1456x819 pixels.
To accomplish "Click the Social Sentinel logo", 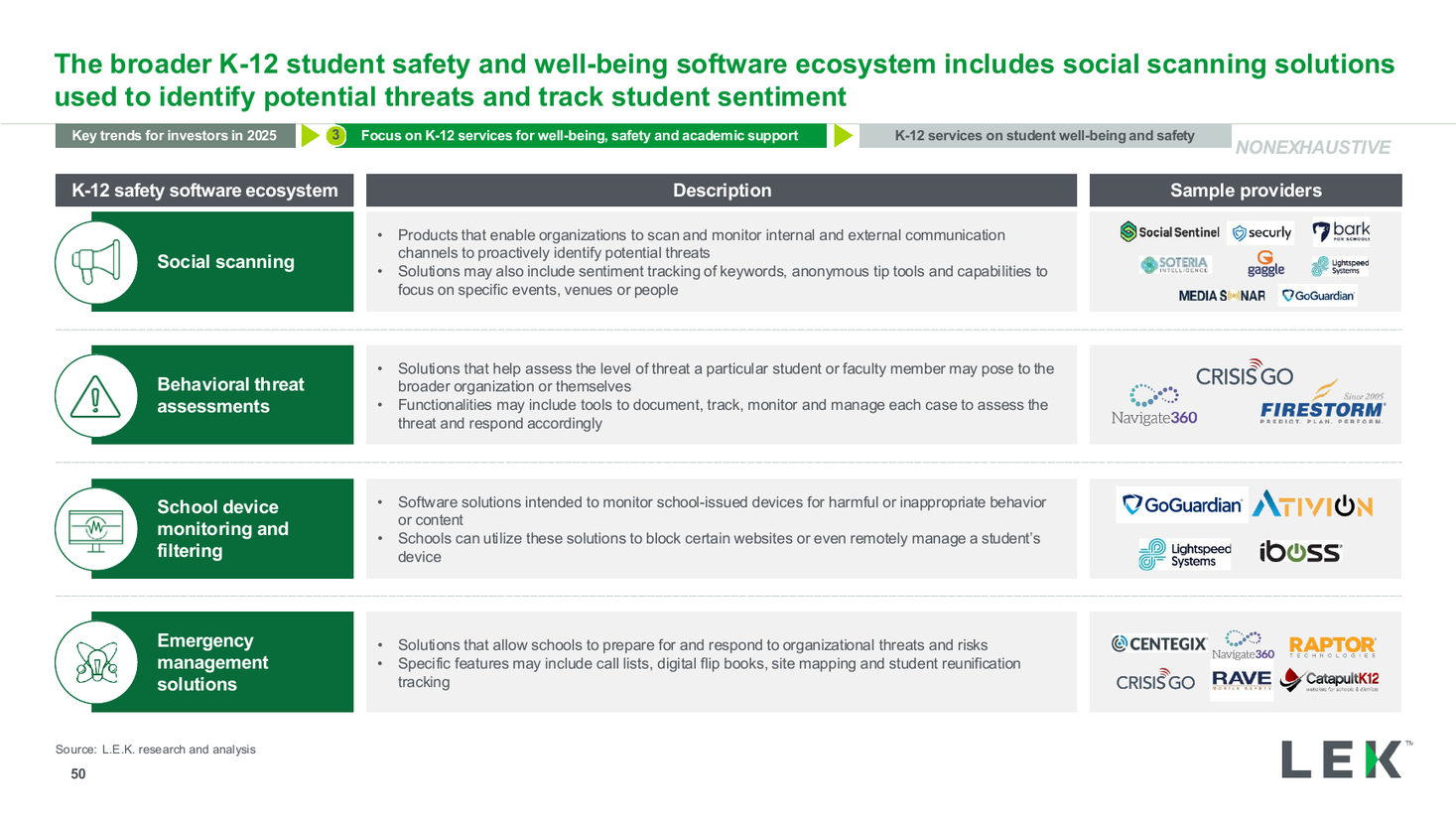I will 1169,232.
